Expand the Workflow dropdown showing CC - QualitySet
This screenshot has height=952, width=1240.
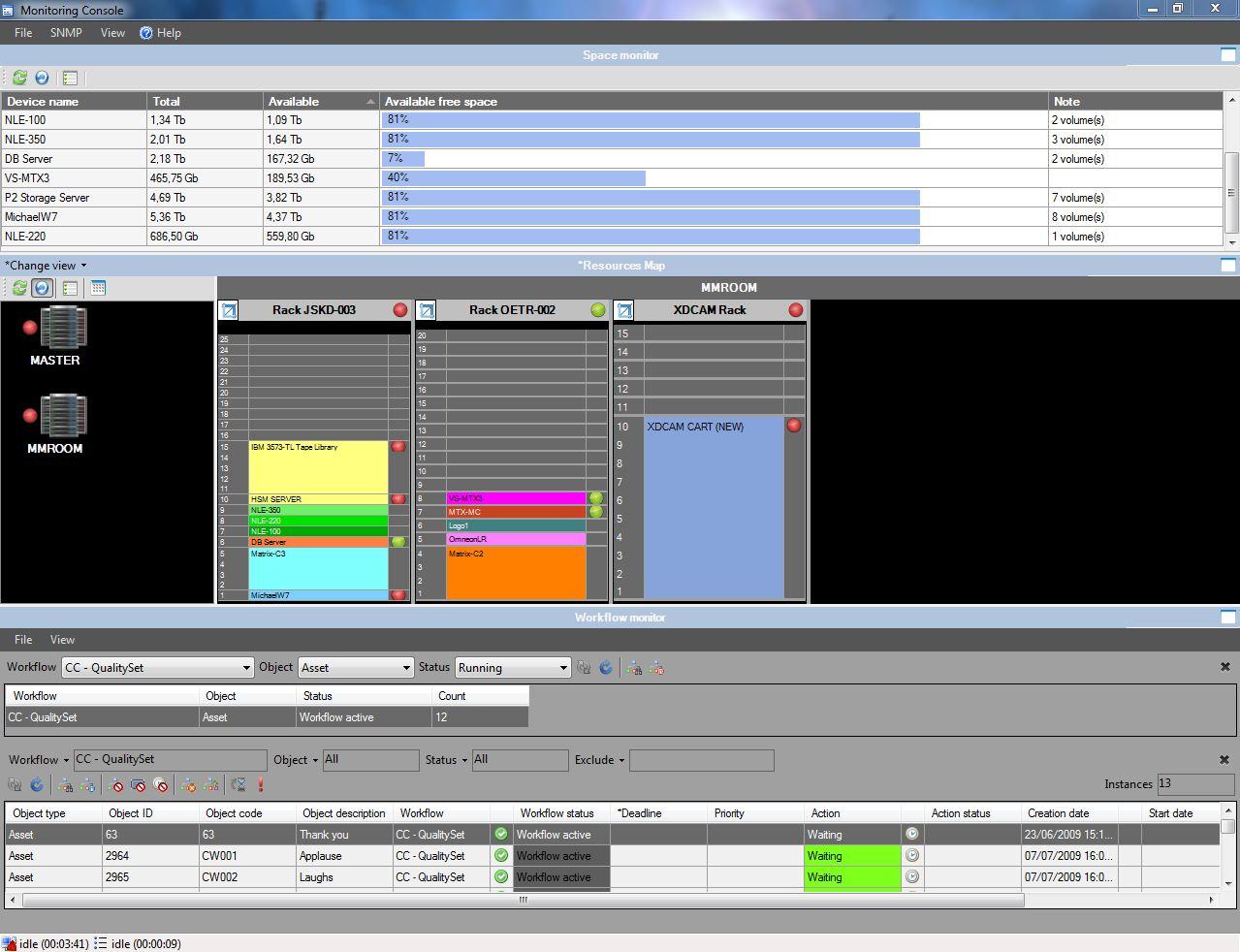(157, 667)
